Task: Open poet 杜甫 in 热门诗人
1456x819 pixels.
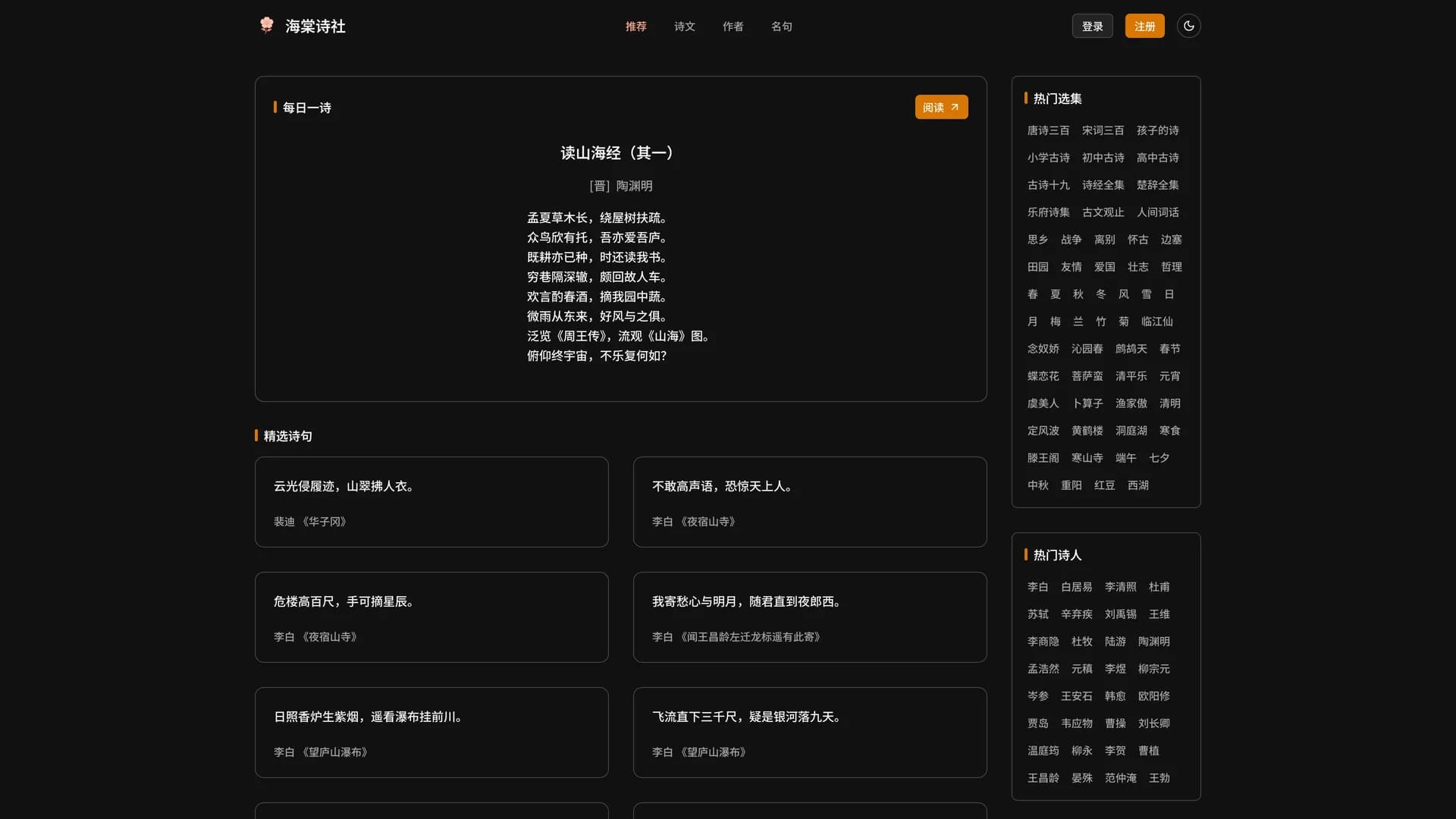Action: (1159, 586)
